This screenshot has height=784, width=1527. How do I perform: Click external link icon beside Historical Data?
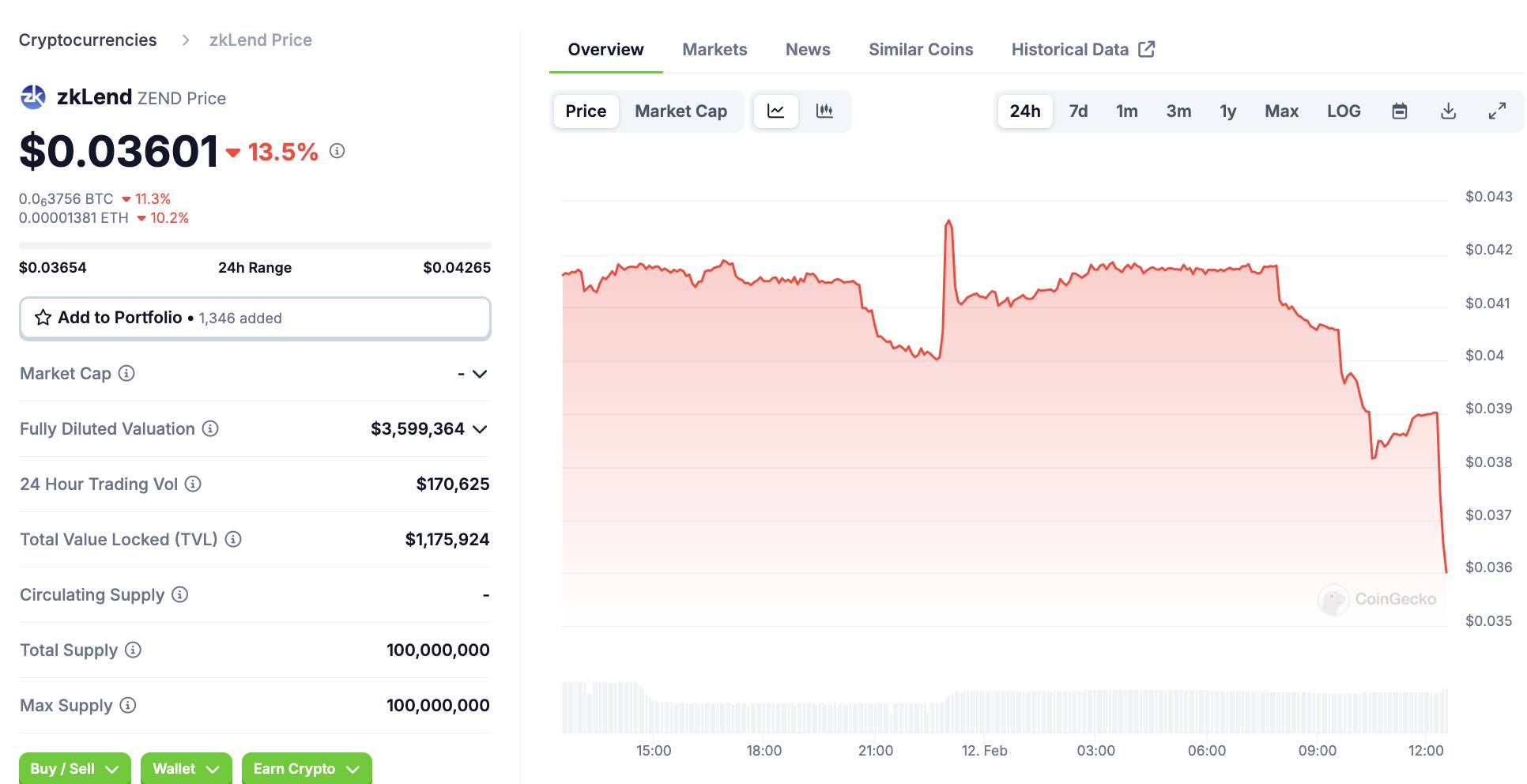tap(1147, 49)
